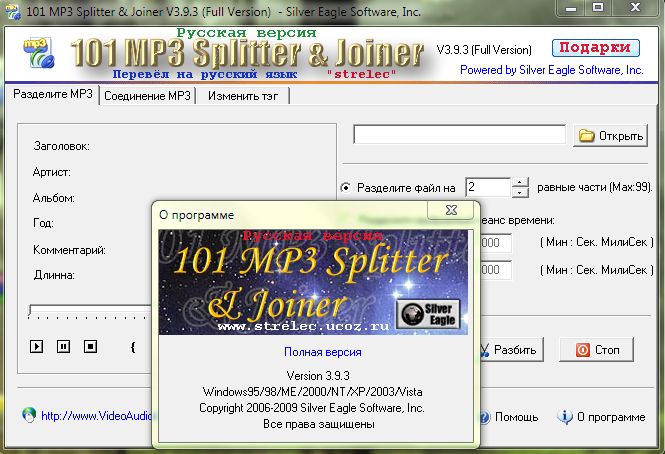Click the file path input field

tap(459, 134)
